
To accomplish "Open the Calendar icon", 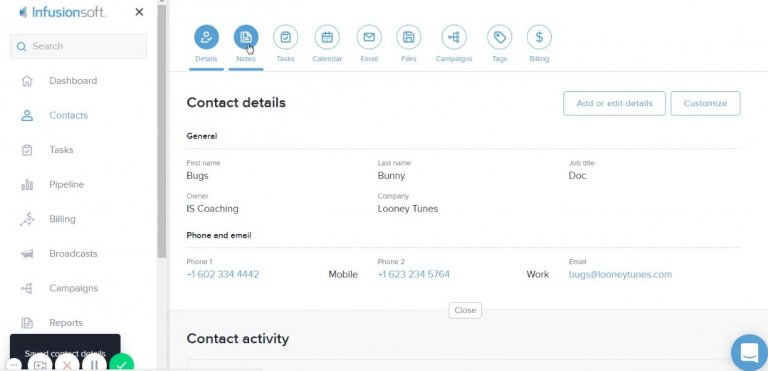I will 327,37.
